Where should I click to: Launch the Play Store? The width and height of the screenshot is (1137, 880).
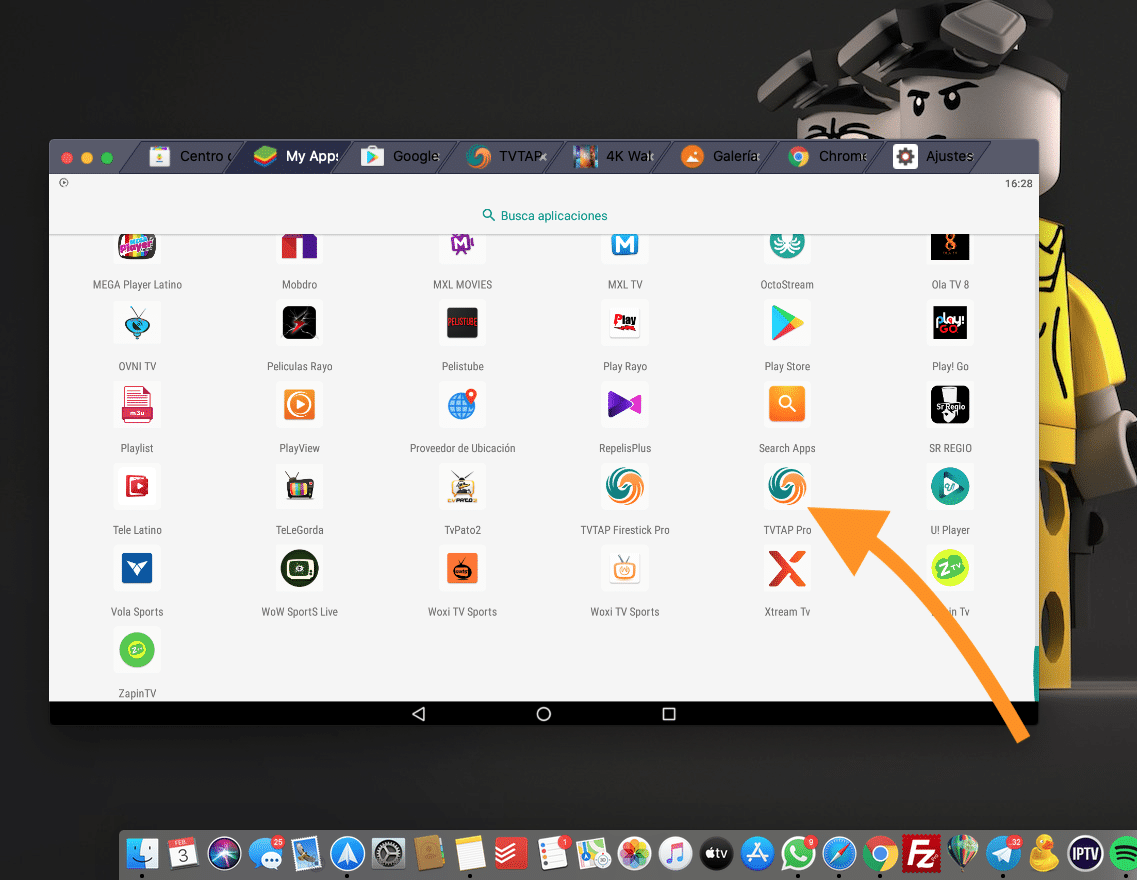pyautogui.click(x=787, y=323)
